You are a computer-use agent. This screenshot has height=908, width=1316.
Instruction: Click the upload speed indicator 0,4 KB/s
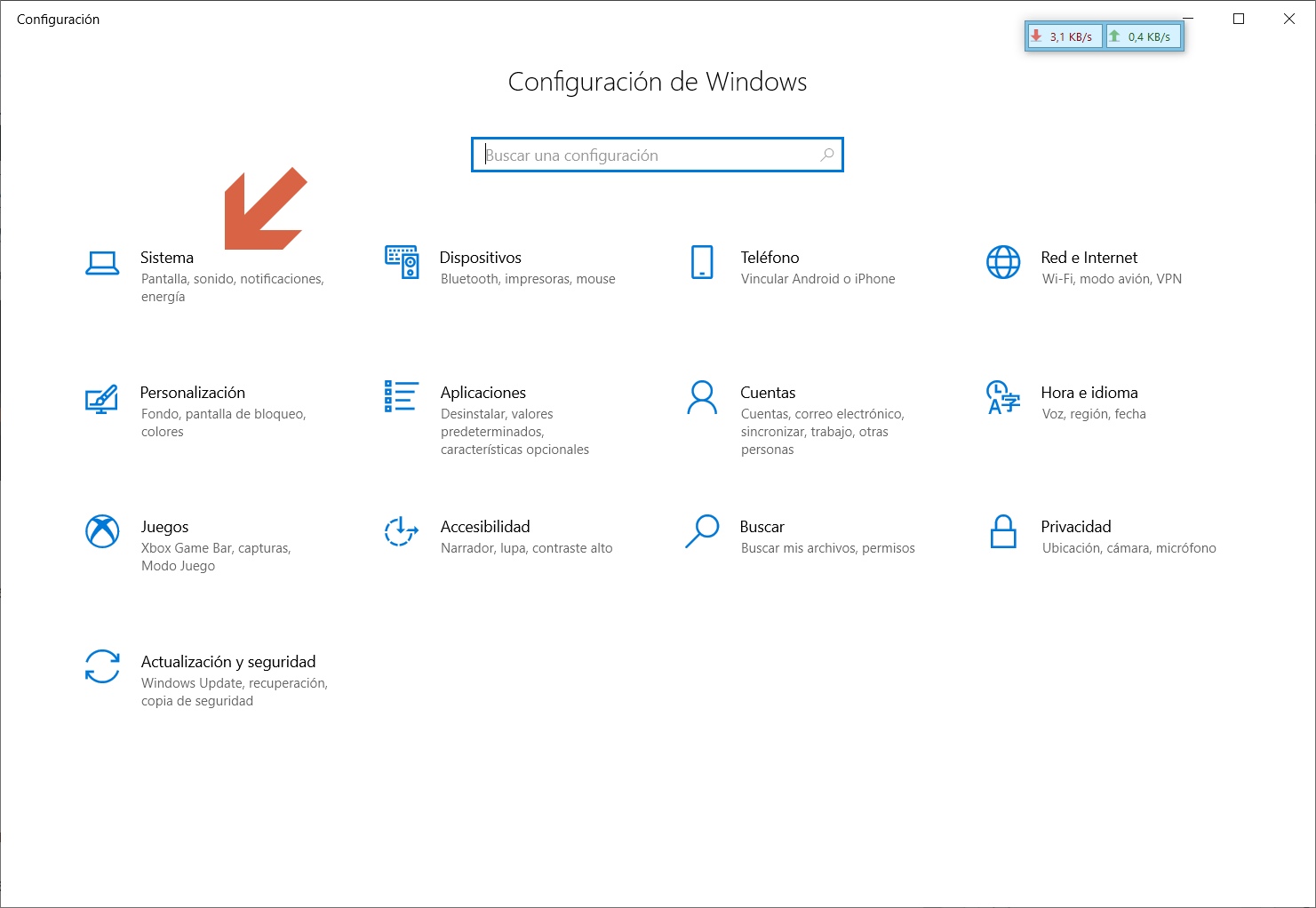point(1143,36)
